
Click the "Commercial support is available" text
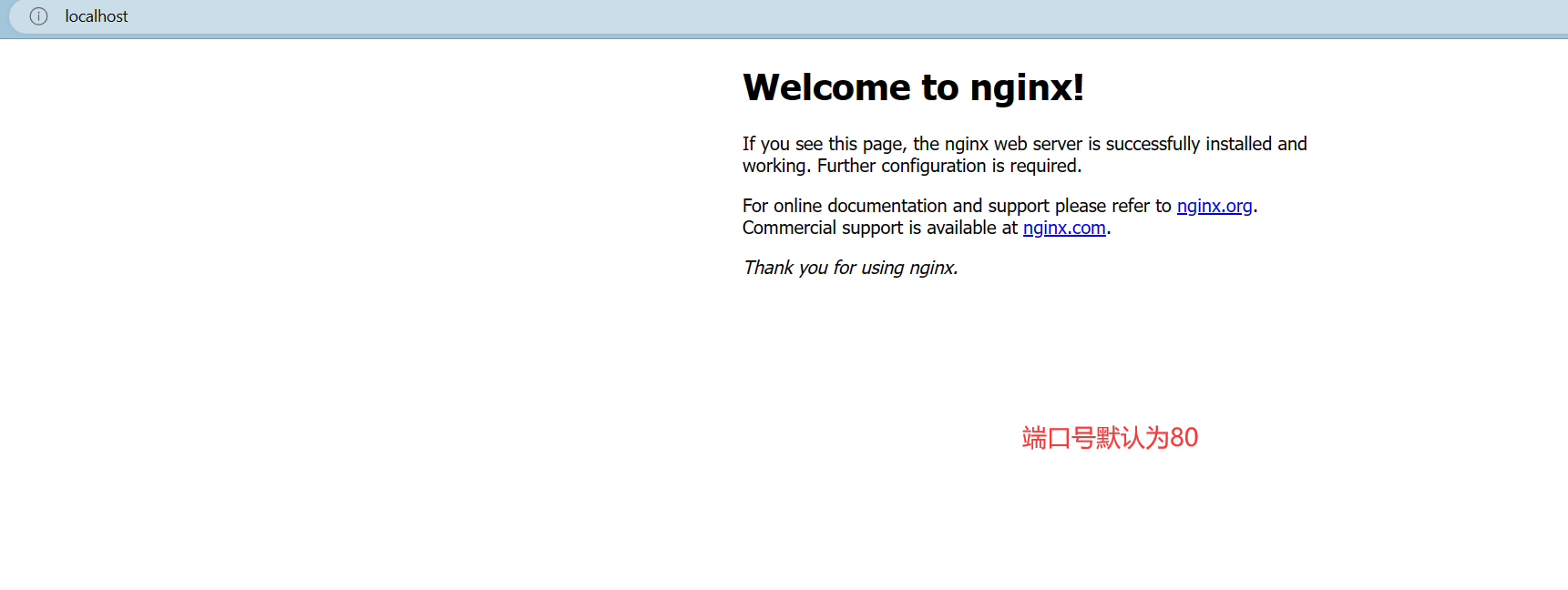(879, 228)
